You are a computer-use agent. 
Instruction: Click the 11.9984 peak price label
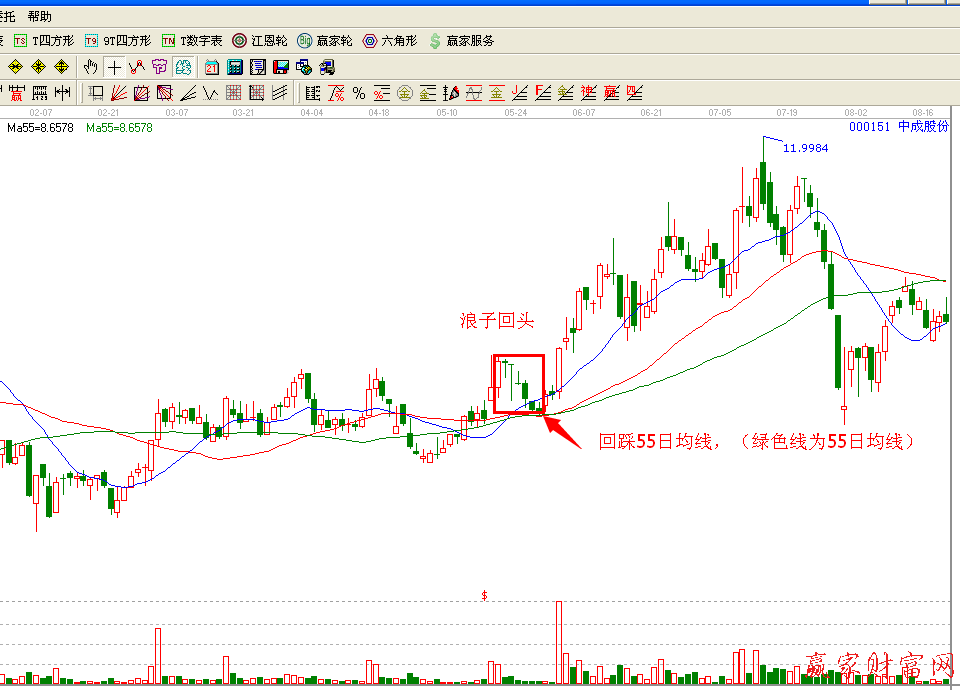pos(805,147)
